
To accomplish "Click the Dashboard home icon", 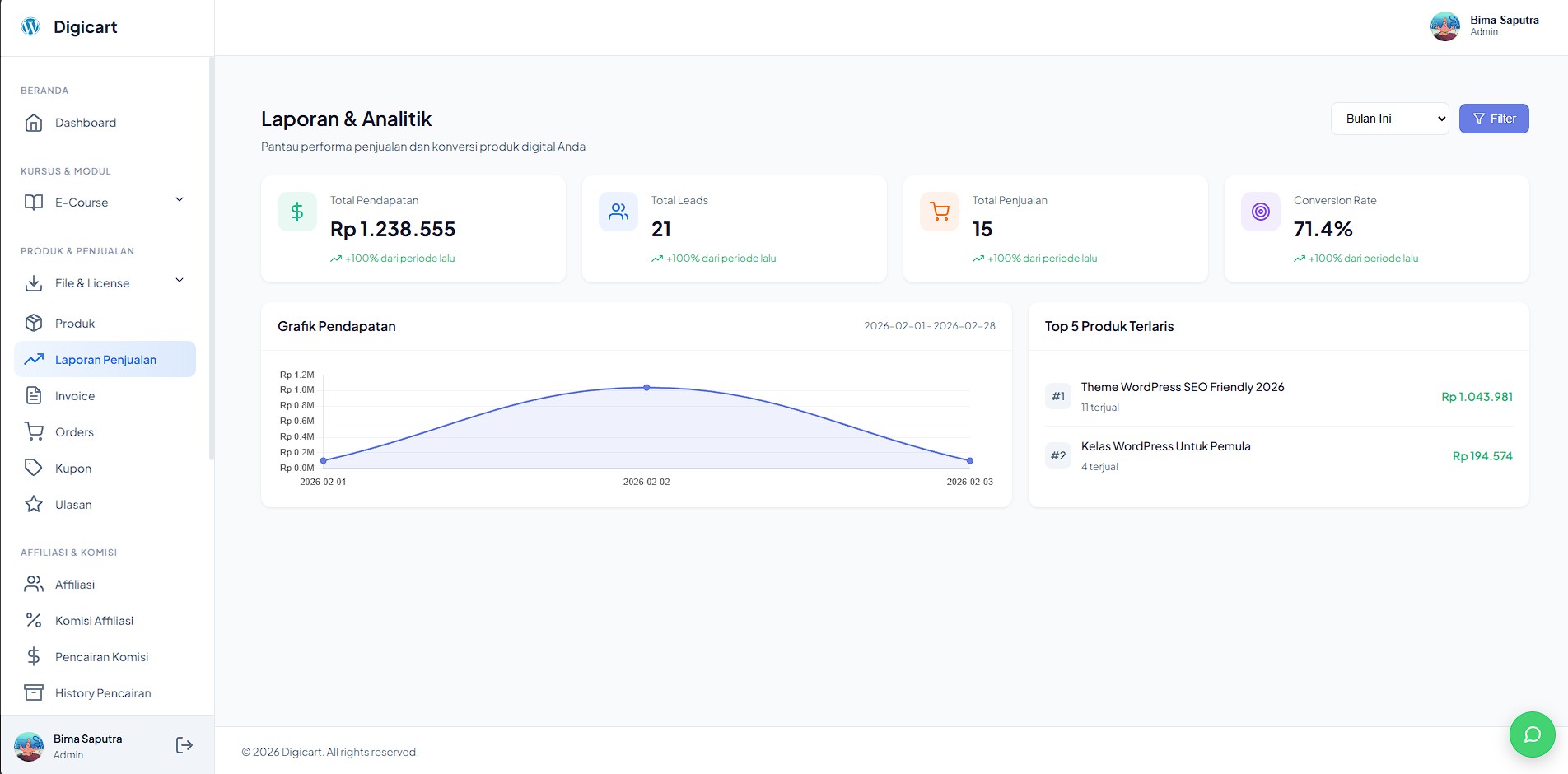I will point(34,123).
